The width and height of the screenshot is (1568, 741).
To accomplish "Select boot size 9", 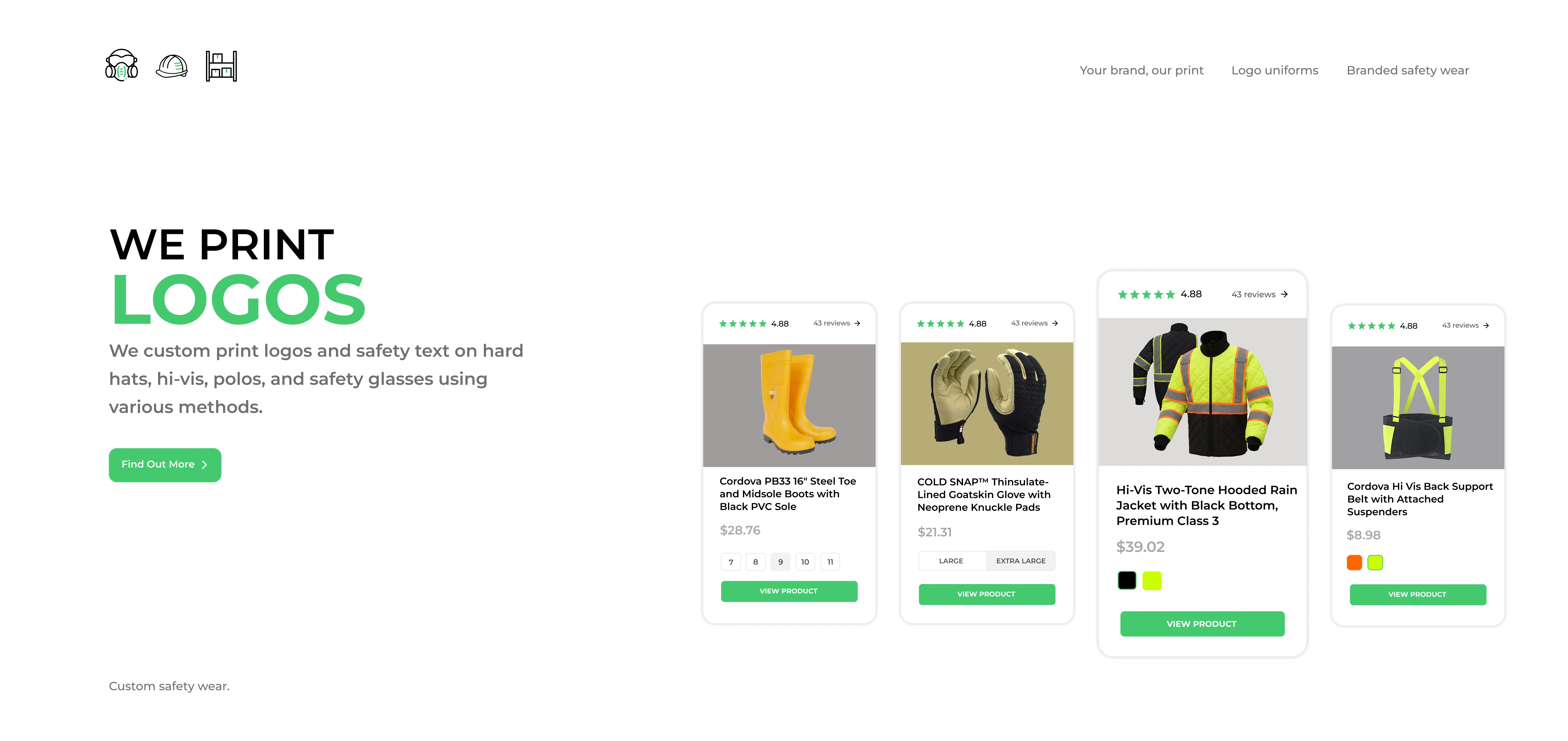I will 780,561.
